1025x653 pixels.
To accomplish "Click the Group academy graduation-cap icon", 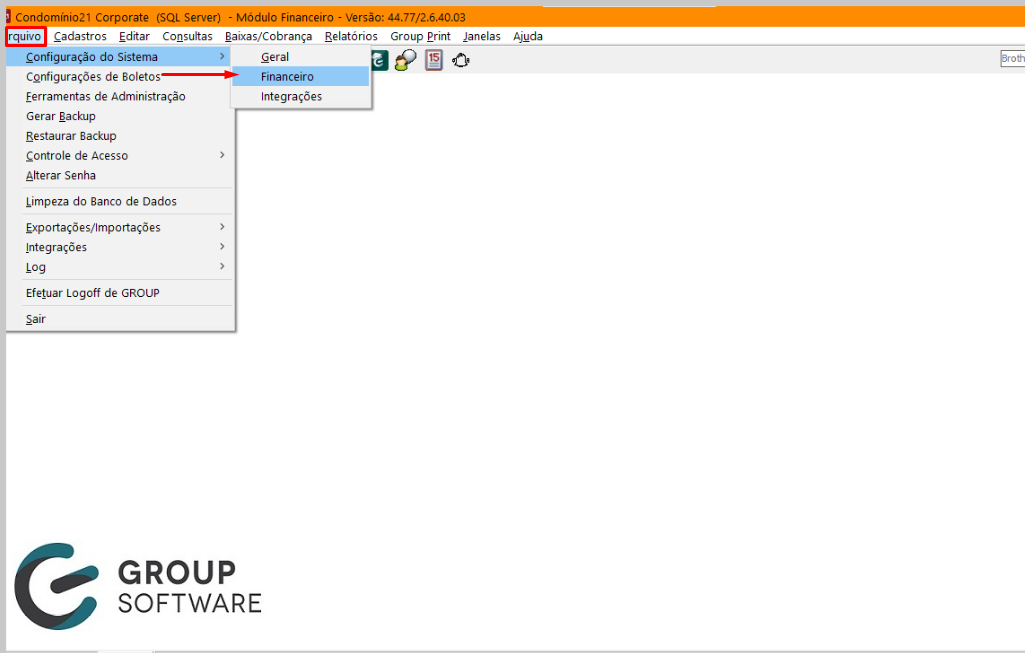I will 380,60.
